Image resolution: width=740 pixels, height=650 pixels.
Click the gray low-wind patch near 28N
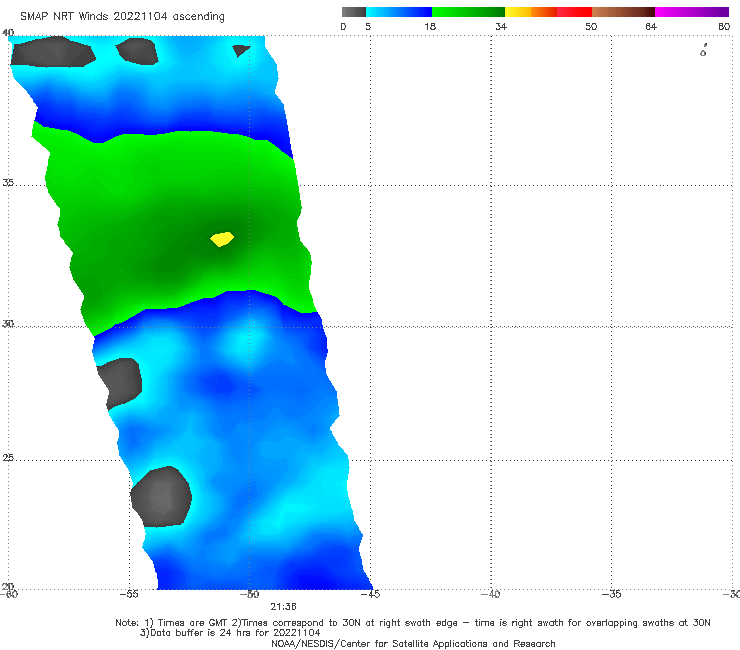(x=120, y=383)
